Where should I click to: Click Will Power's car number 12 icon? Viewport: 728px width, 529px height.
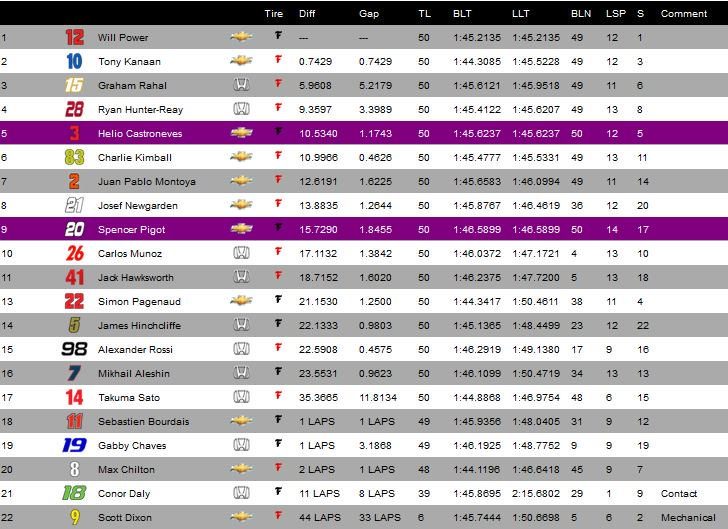coord(74,37)
